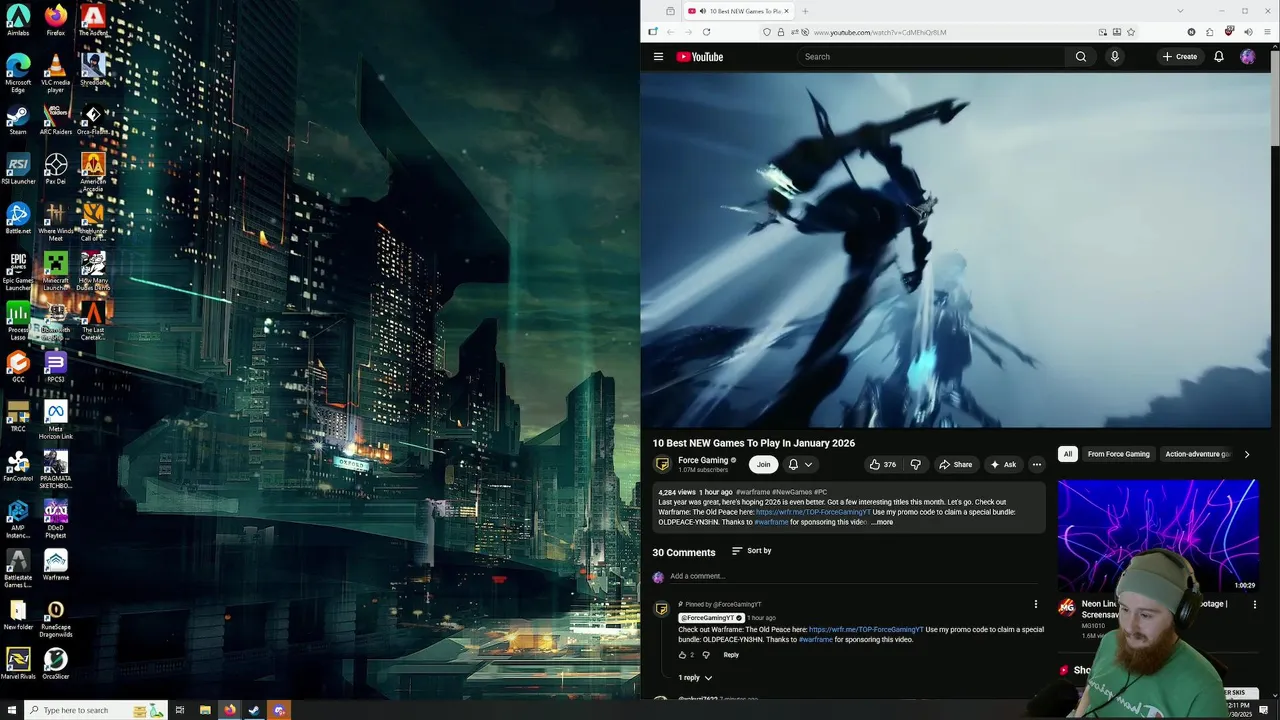Open the Firefox list all tabs chevron
The image size is (1280, 720).
coord(1180,11)
